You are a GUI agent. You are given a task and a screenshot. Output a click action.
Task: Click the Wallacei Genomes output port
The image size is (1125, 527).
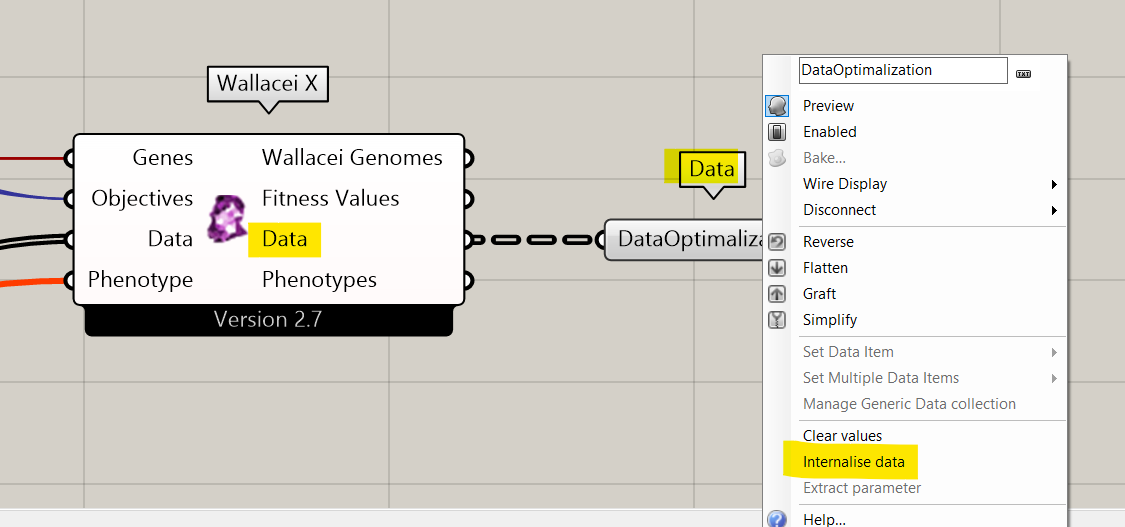pos(467,158)
